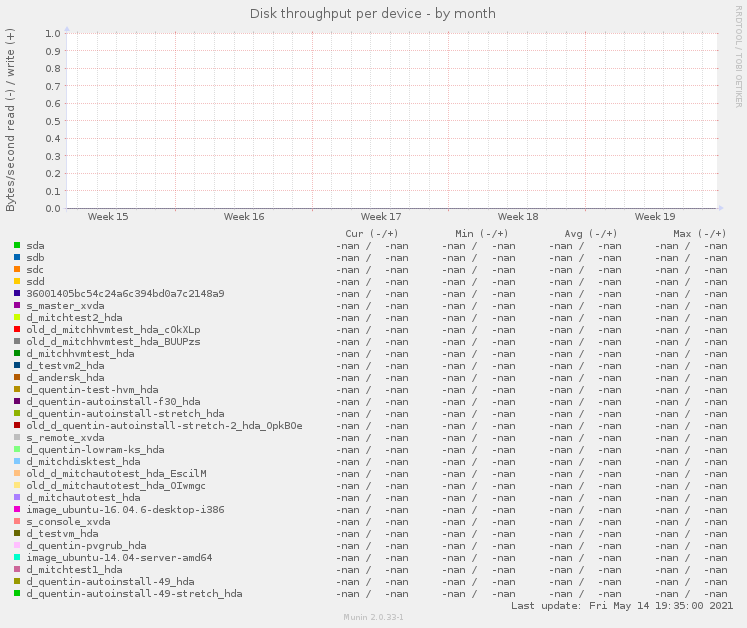This screenshot has height=628, width=747.
Task: Click legend entry d_quentin-pvgrub_hda
Action: pos(86,546)
